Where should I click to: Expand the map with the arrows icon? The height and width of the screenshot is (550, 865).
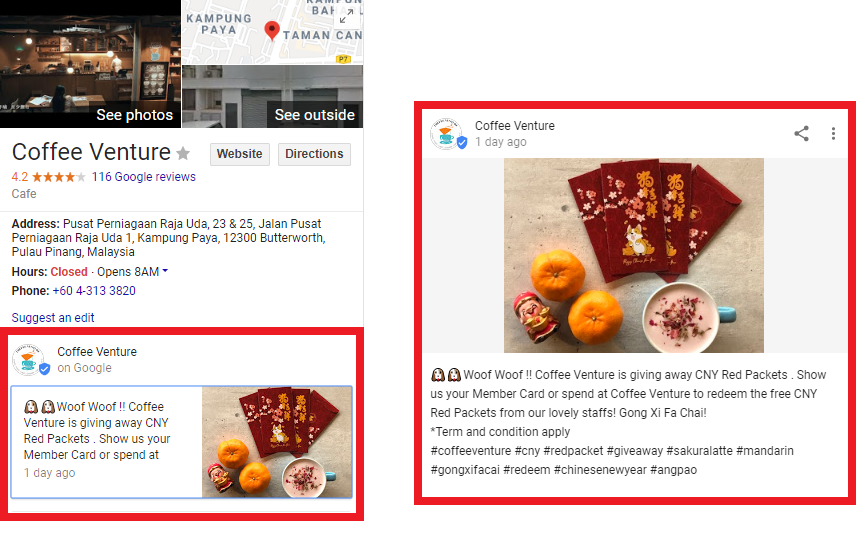(x=347, y=17)
